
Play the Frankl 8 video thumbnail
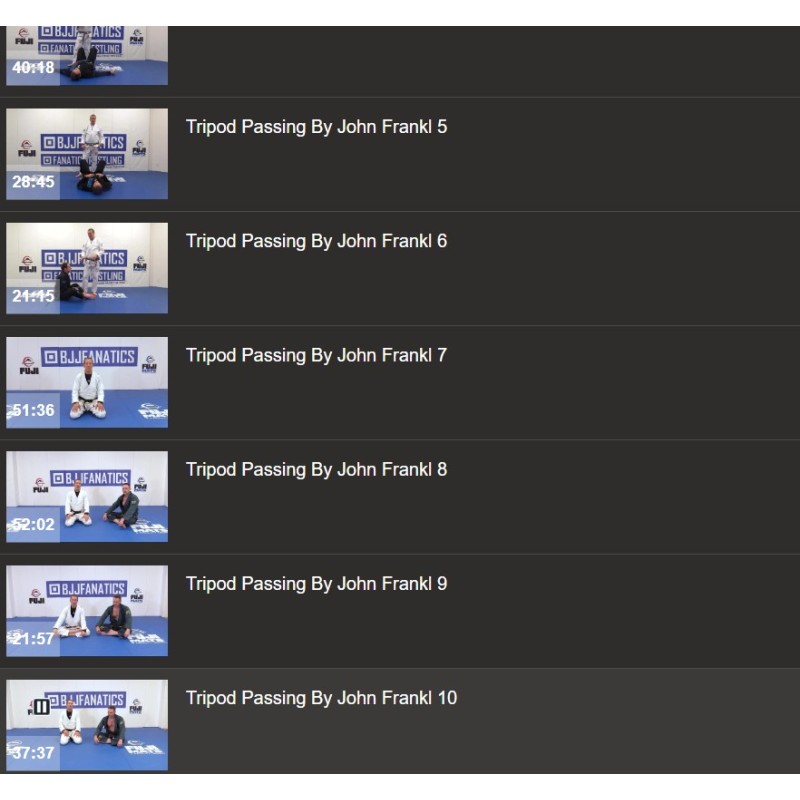coord(87,496)
